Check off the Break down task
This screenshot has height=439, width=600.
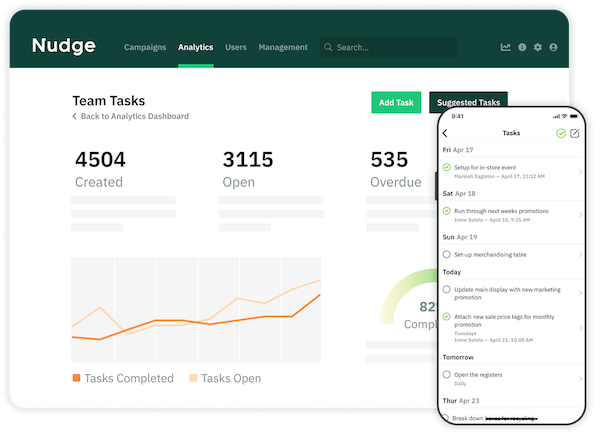445,418
